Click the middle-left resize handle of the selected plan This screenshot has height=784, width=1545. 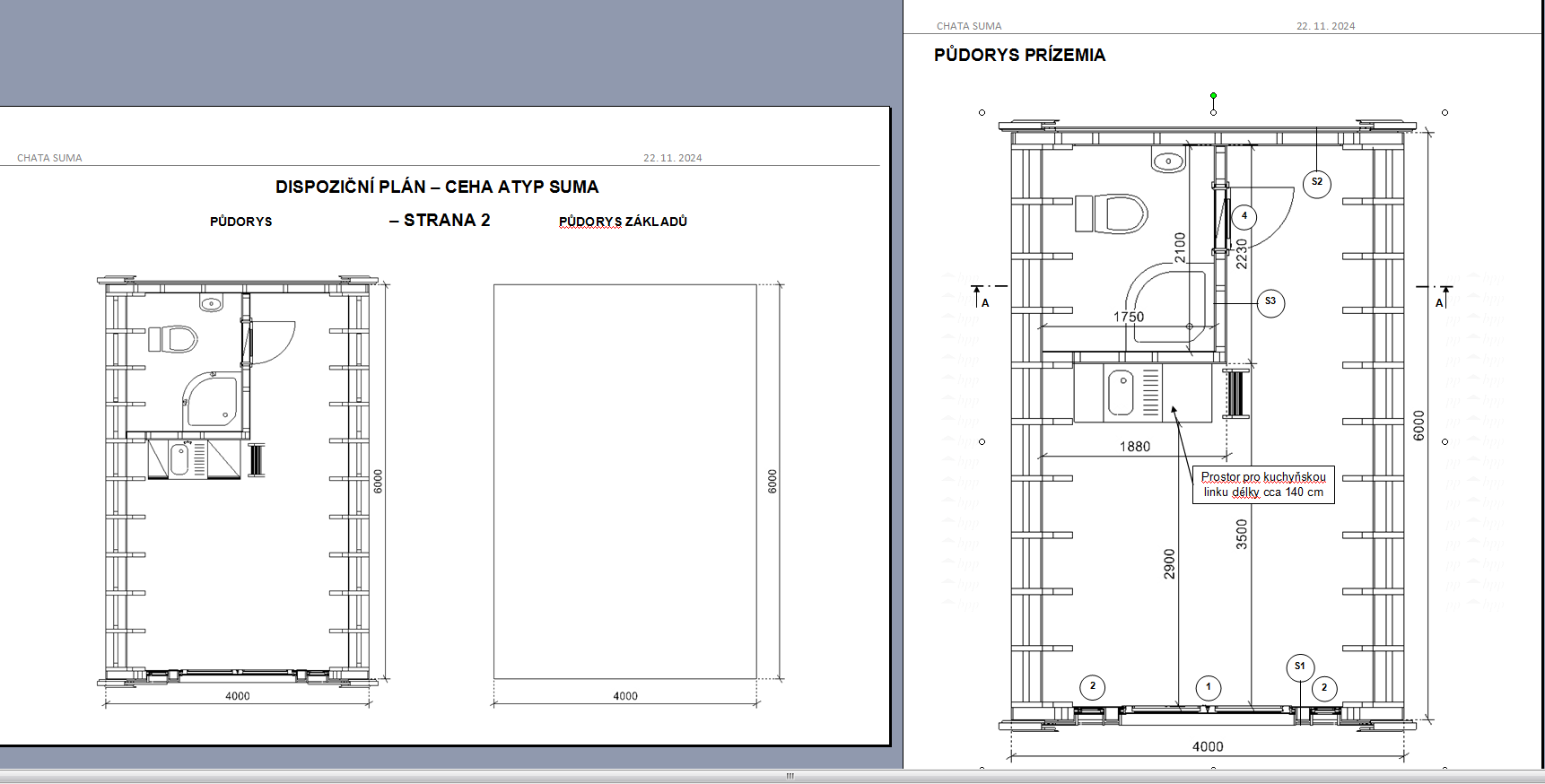click(x=982, y=441)
